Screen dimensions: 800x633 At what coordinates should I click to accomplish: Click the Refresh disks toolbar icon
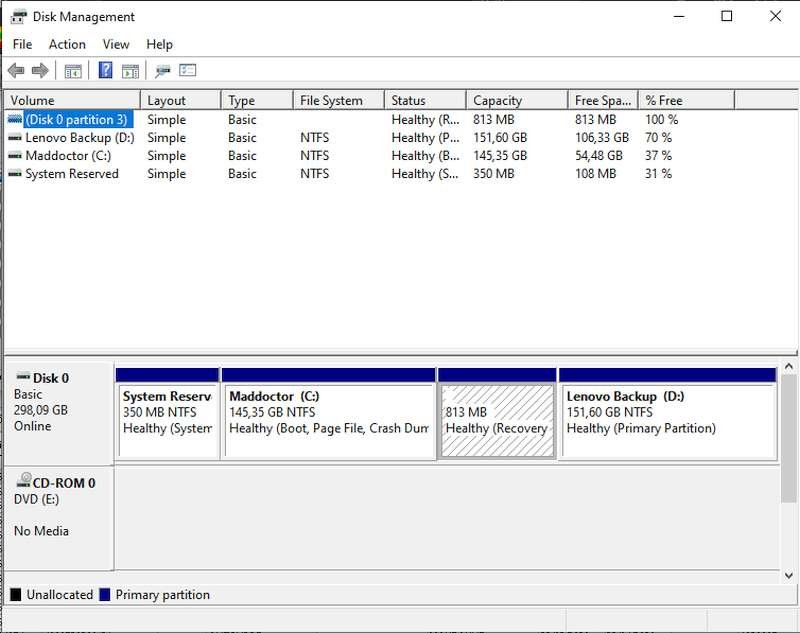[x=162, y=70]
